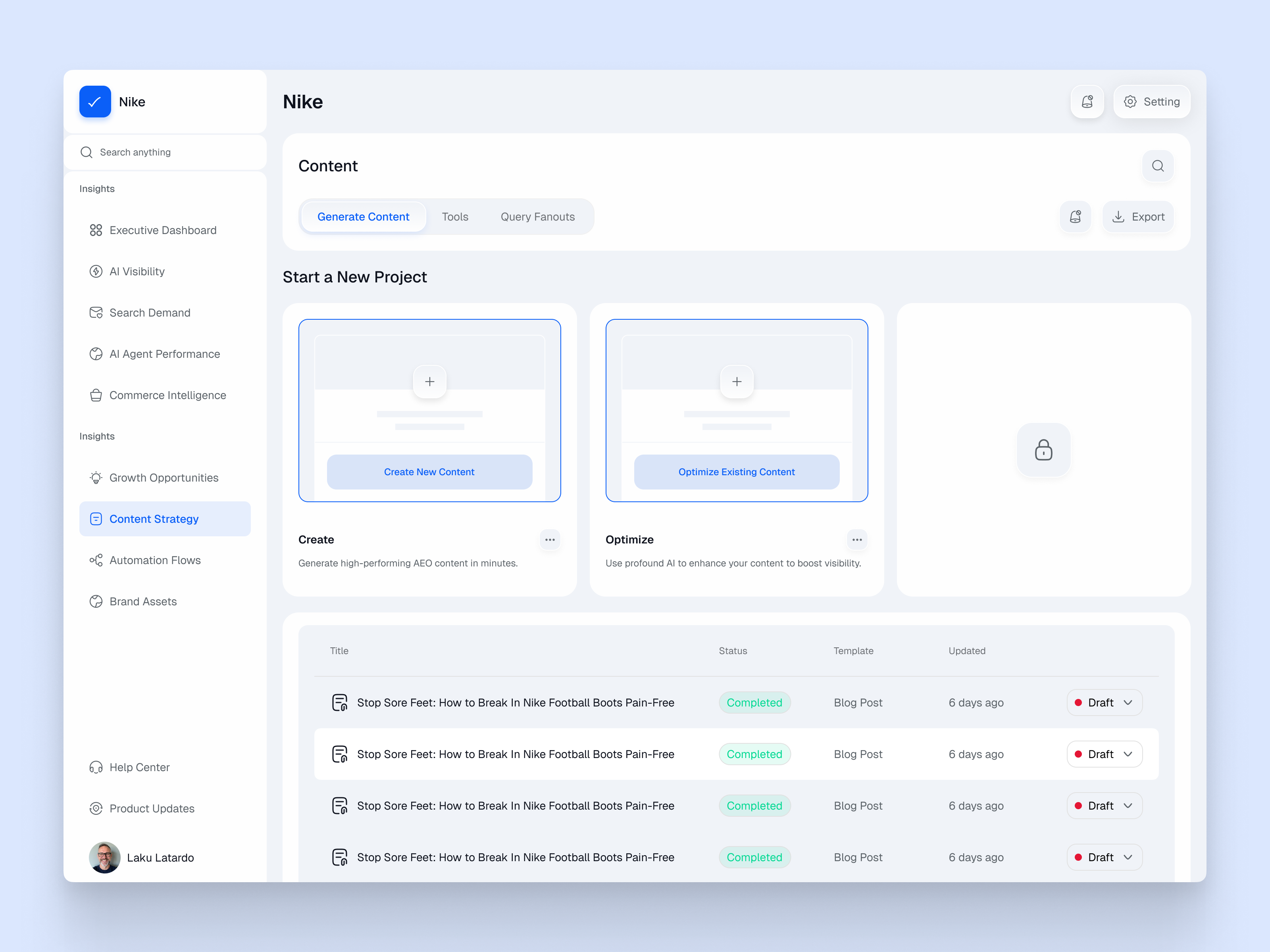
Task: Click the Completed badge in fourth row
Action: pos(754,857)
